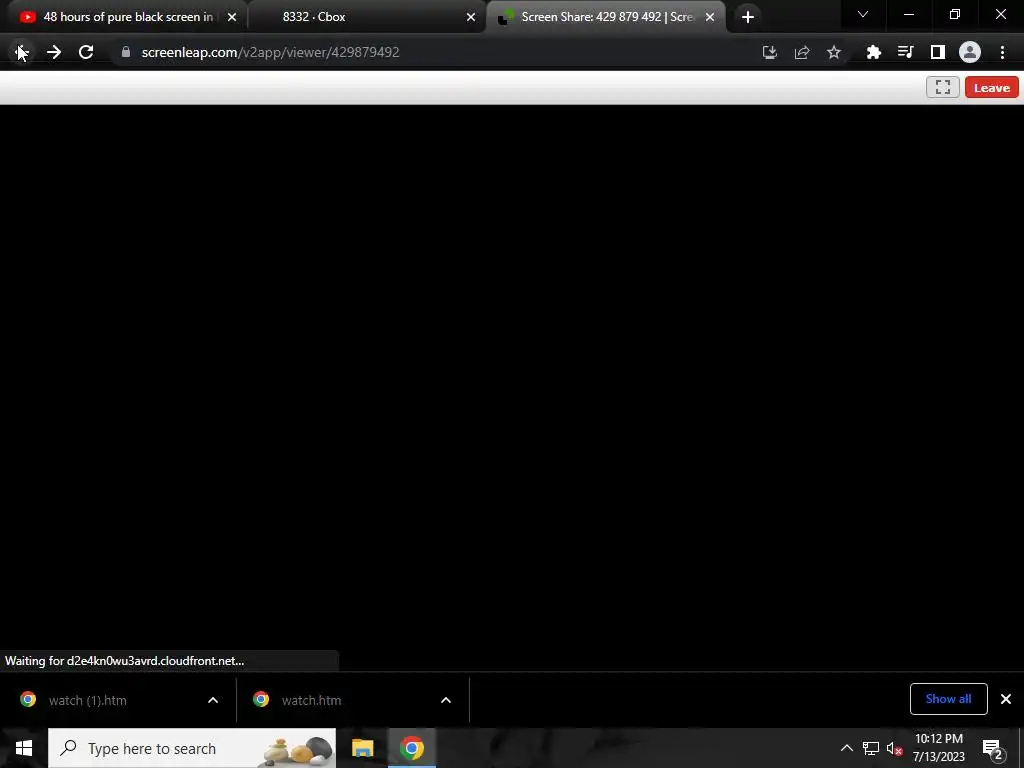View site information via the lock icon
The image size is (1024, 768).
125,52
